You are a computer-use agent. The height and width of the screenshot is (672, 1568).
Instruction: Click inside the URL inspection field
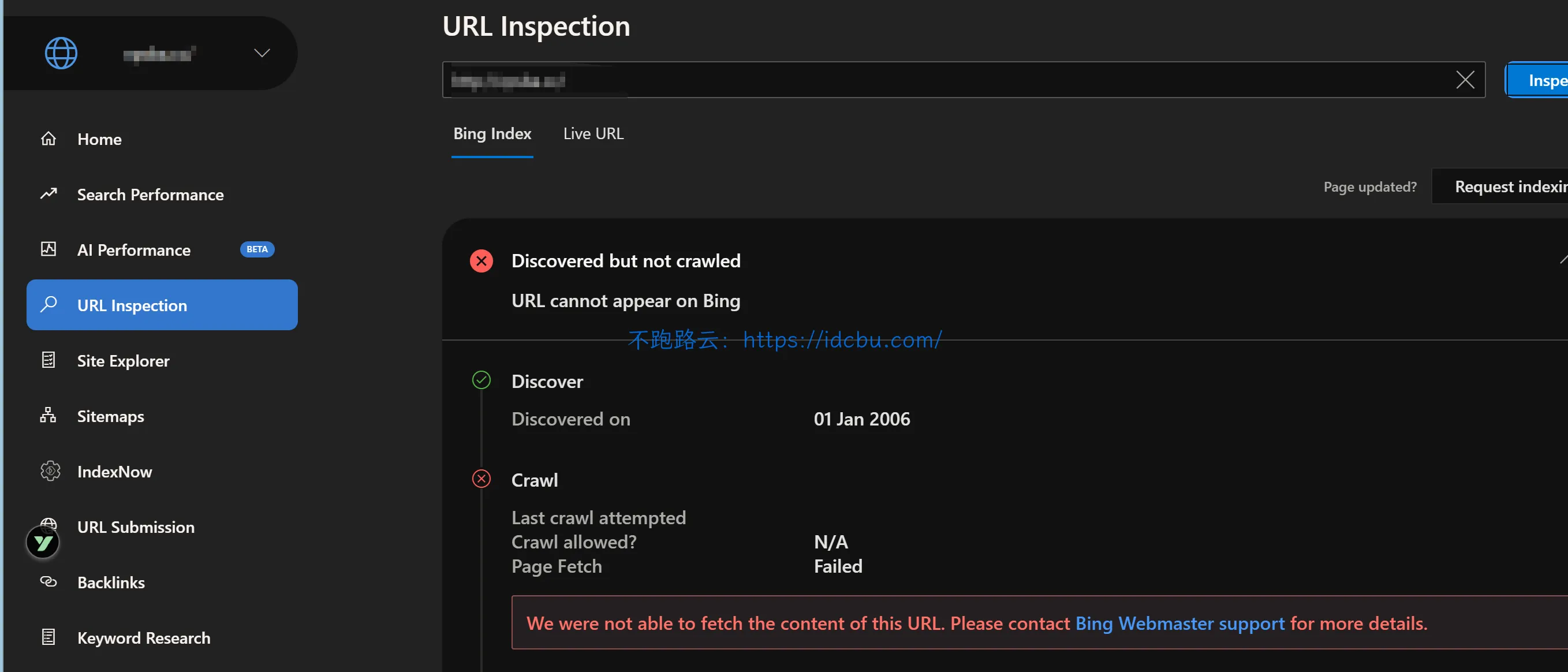click(913, 80)
